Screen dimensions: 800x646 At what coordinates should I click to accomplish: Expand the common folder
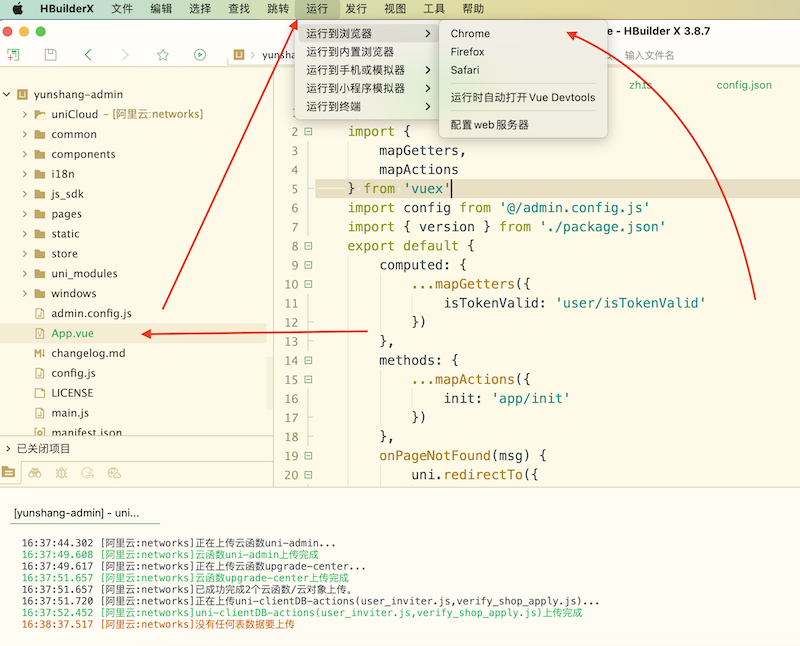tap(24, 134)
